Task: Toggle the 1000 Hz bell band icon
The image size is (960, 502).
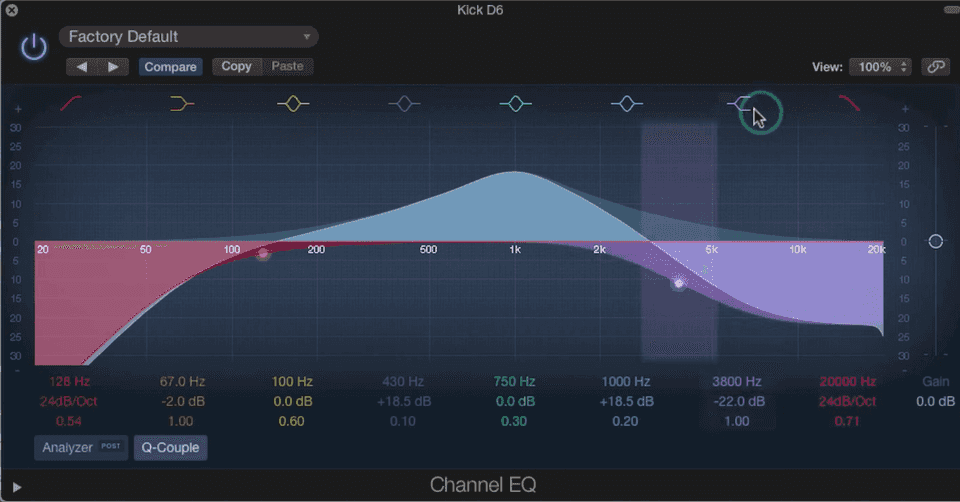Action: [x=626, y=103]
